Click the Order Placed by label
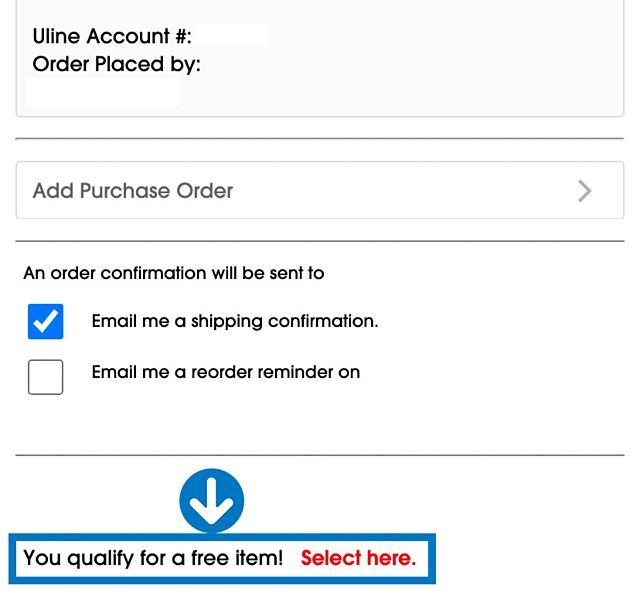Screen dimensions: 640x599 pos(116,65)
